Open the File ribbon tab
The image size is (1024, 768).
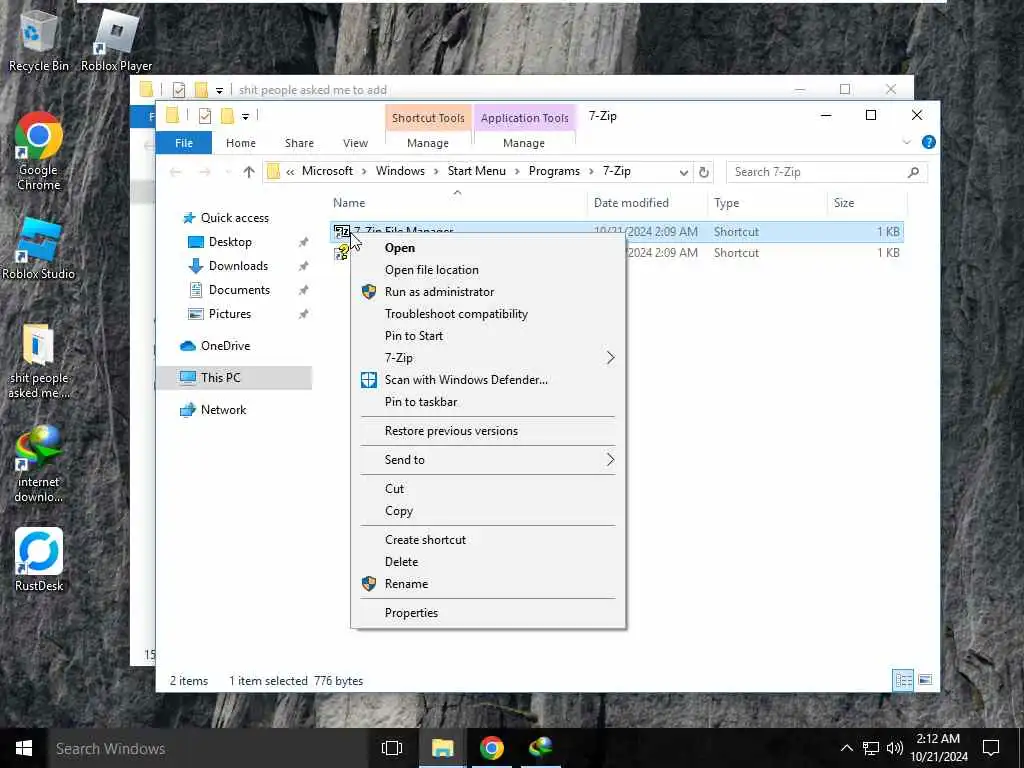tap(184, 143)
